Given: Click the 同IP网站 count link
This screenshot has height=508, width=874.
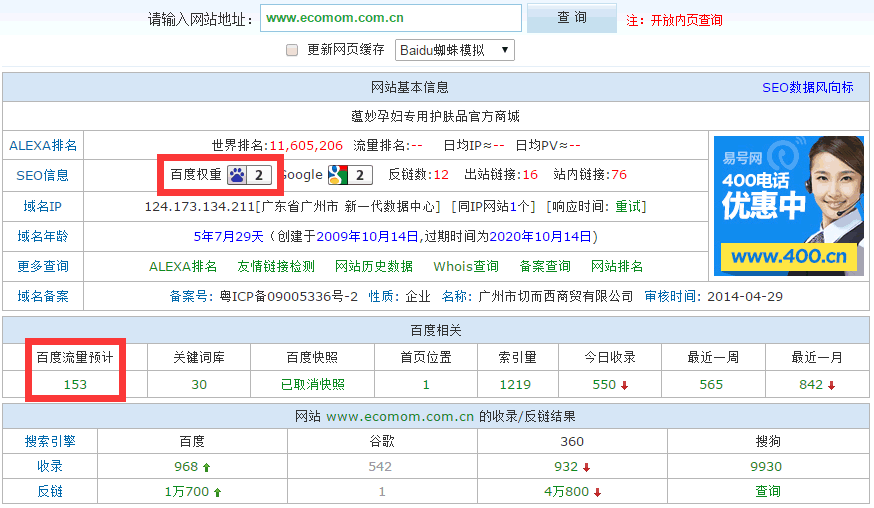Looking at the screenshot, I should pos(513,207).
